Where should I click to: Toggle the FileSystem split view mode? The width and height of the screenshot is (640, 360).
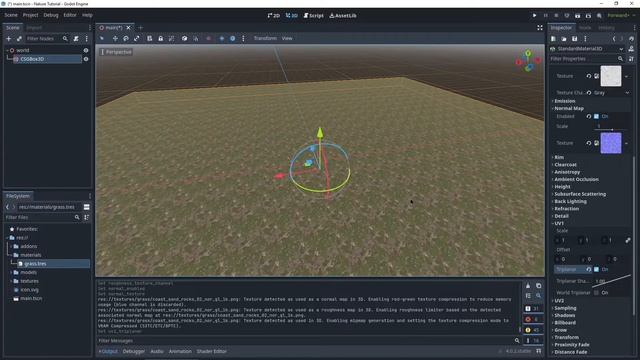coord(87,207)
